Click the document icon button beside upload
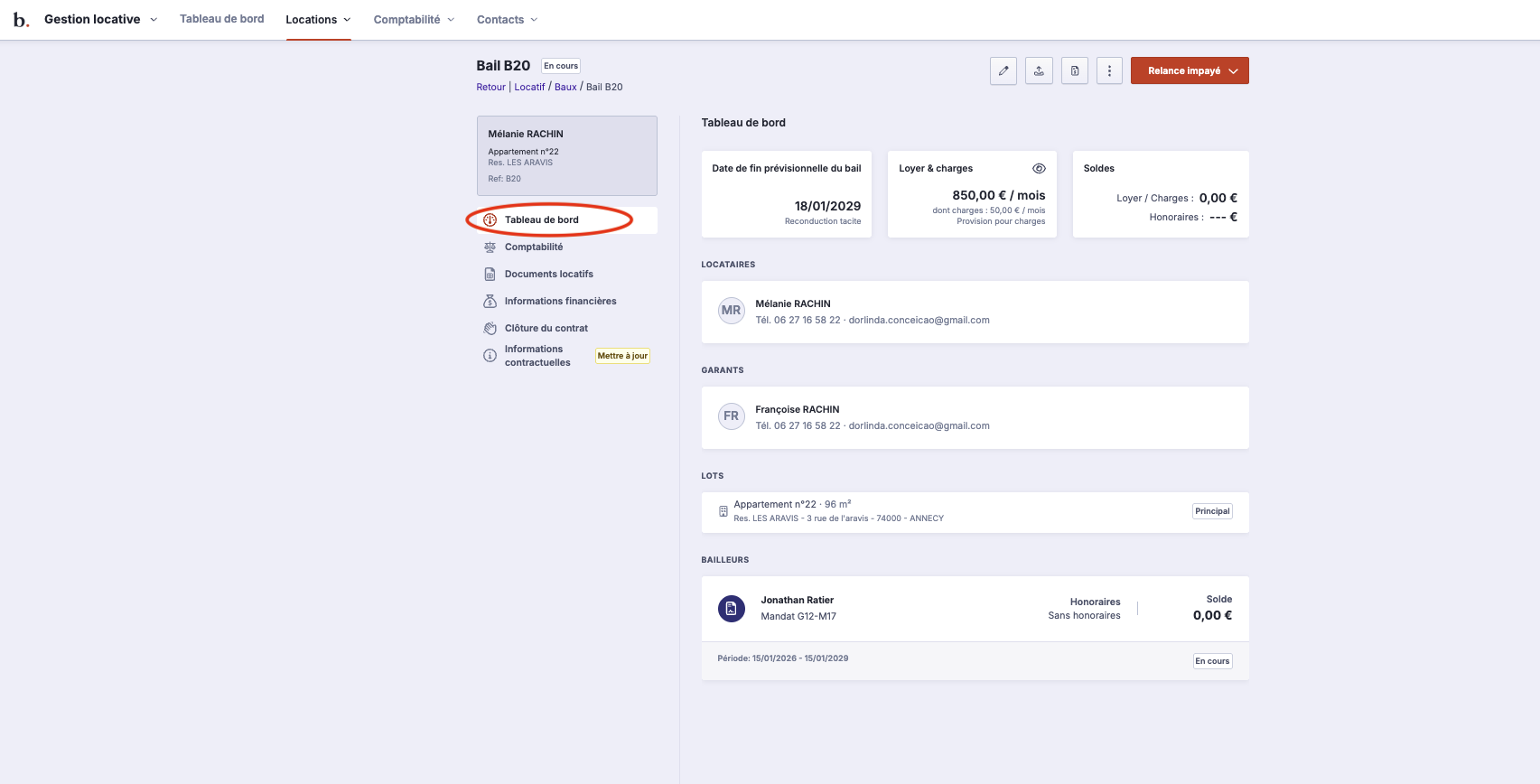This screenshot has height=784, width=1540. click(x=1074, y=70)
